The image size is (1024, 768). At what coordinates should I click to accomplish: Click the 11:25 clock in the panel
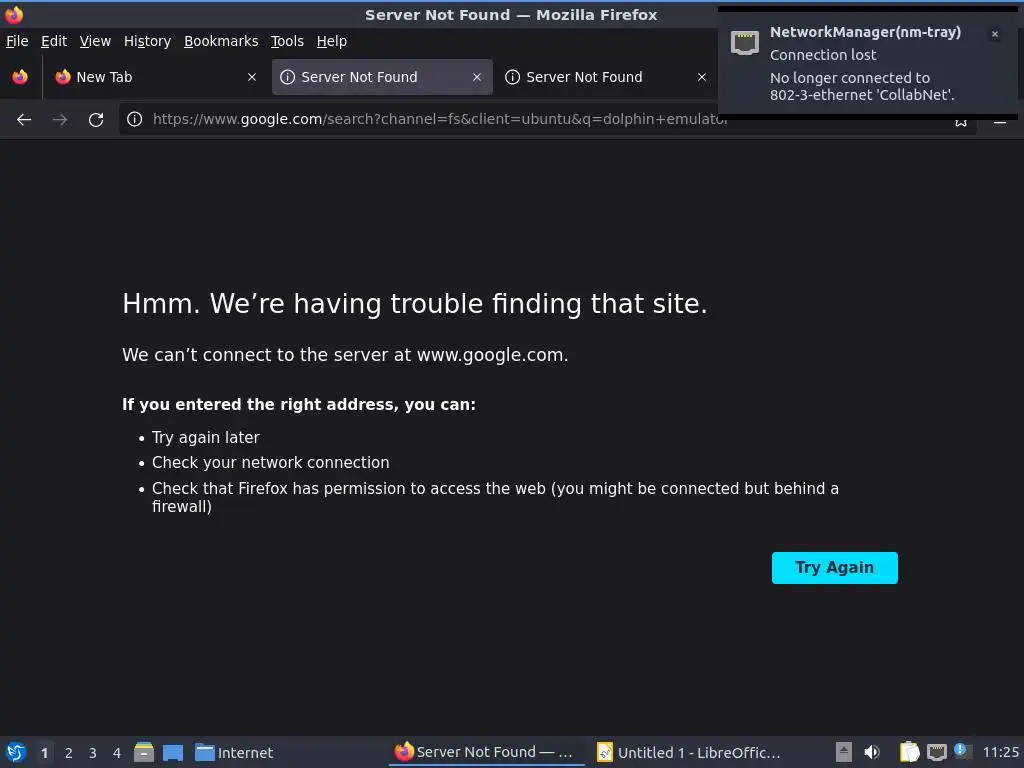[1000, 752]
